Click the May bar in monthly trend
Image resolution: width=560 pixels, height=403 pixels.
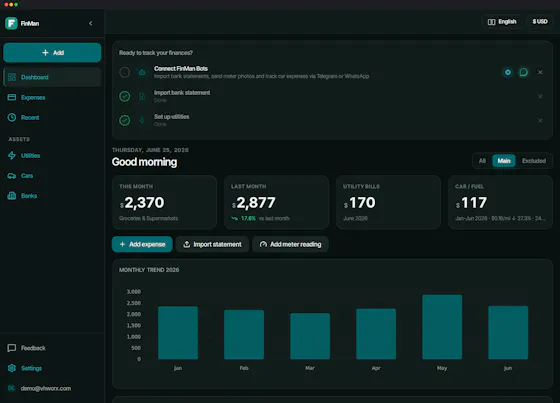(442, 327)
